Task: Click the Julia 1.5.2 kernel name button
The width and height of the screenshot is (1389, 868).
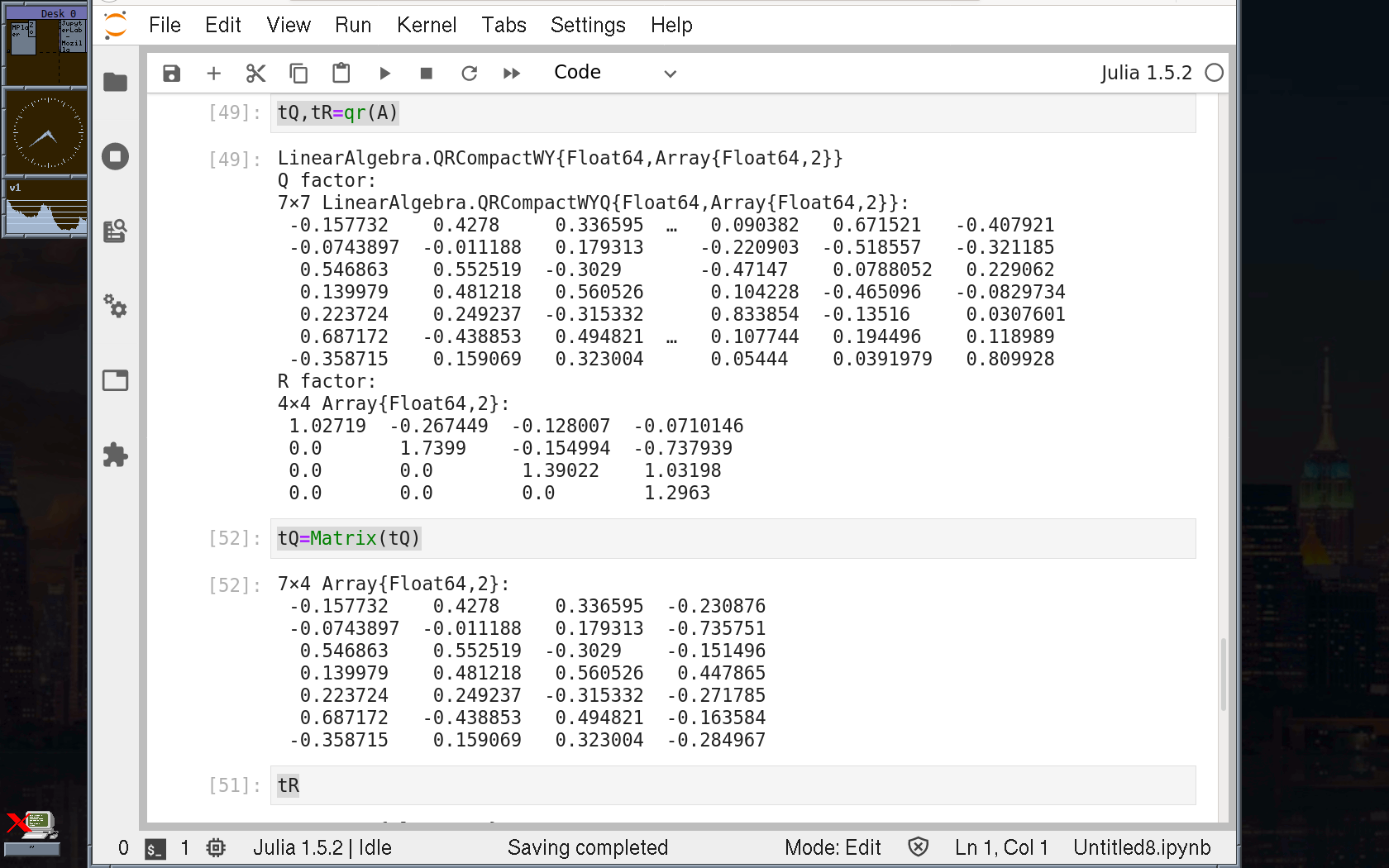Action: (x=1146, y=73)
